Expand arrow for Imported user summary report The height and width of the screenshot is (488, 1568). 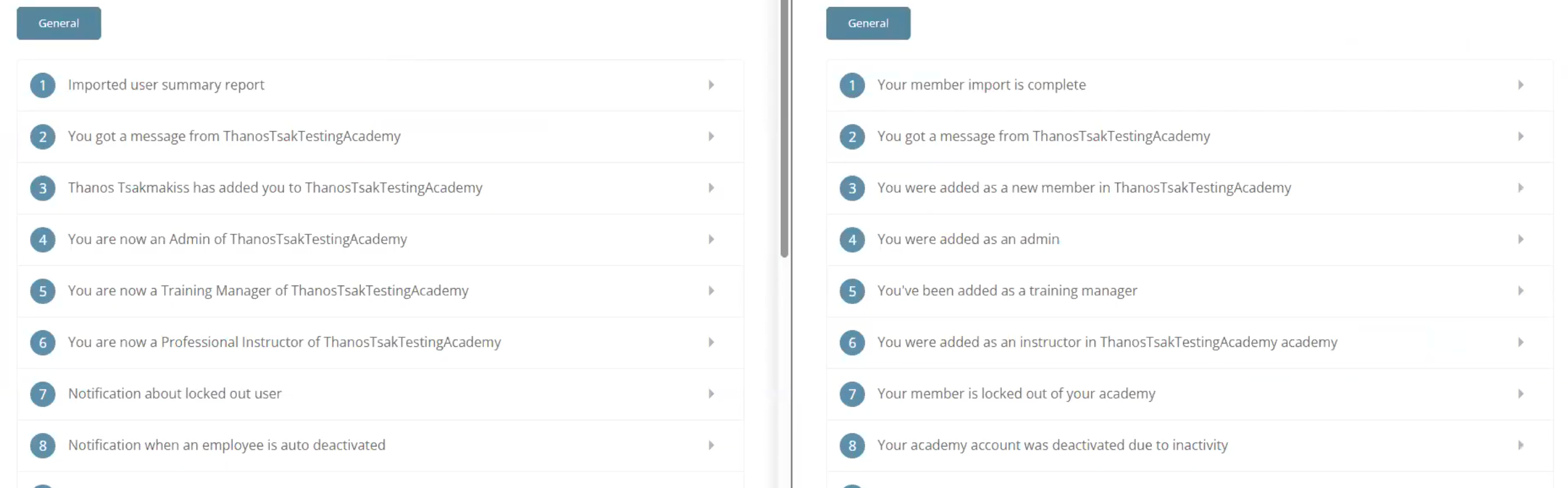(x=711, y=85)
